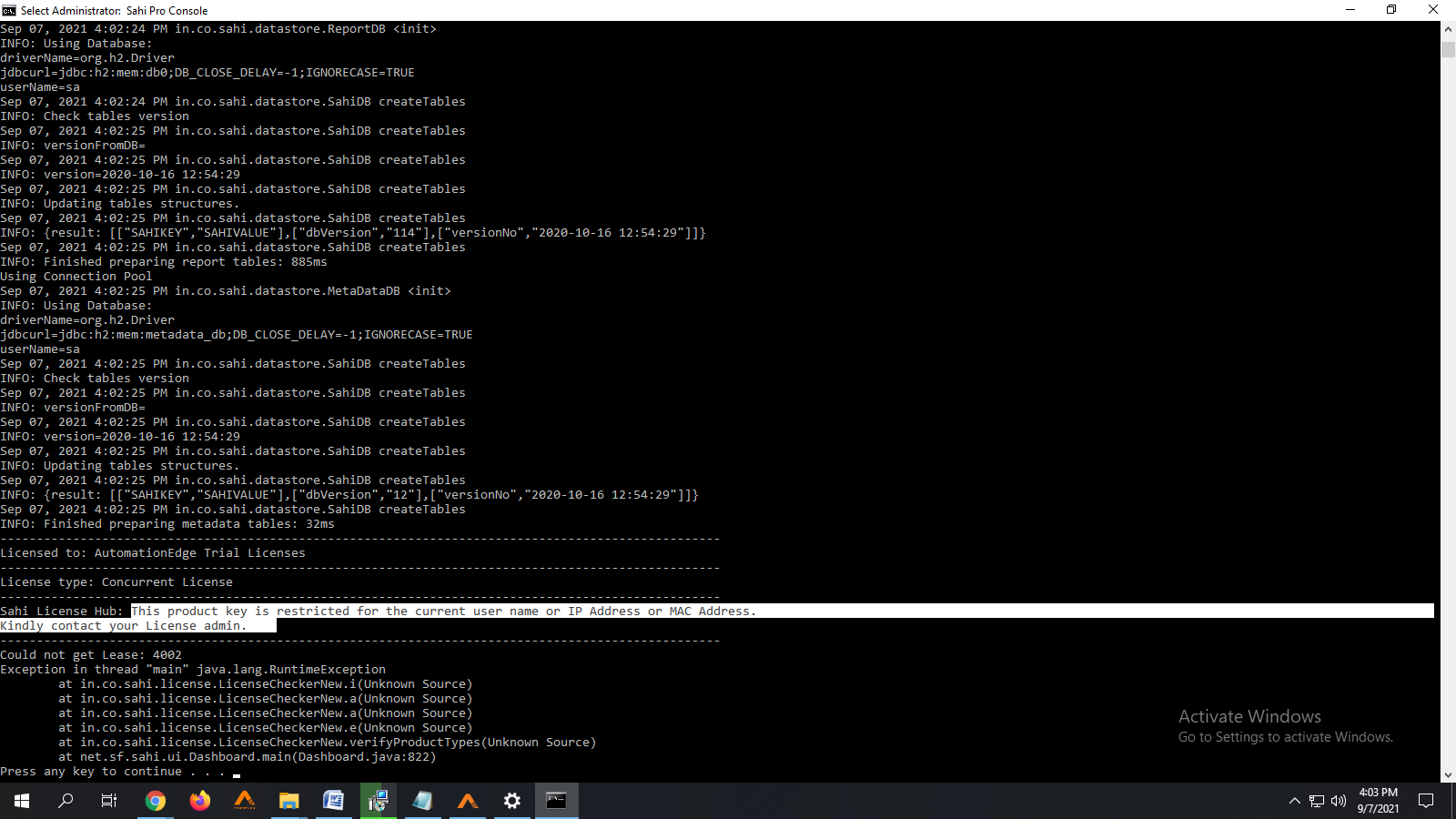
Task: Open the orange A app beside Settings gear
Action: (x=468, y=801)
